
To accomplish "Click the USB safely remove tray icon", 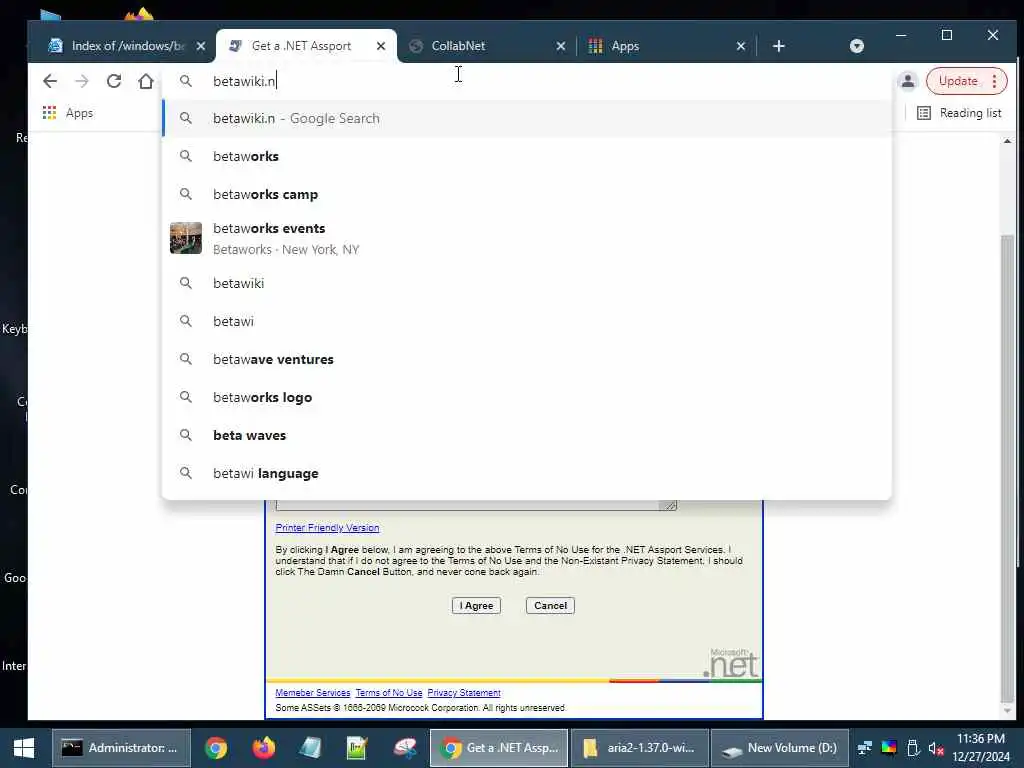I will point(913,748).
